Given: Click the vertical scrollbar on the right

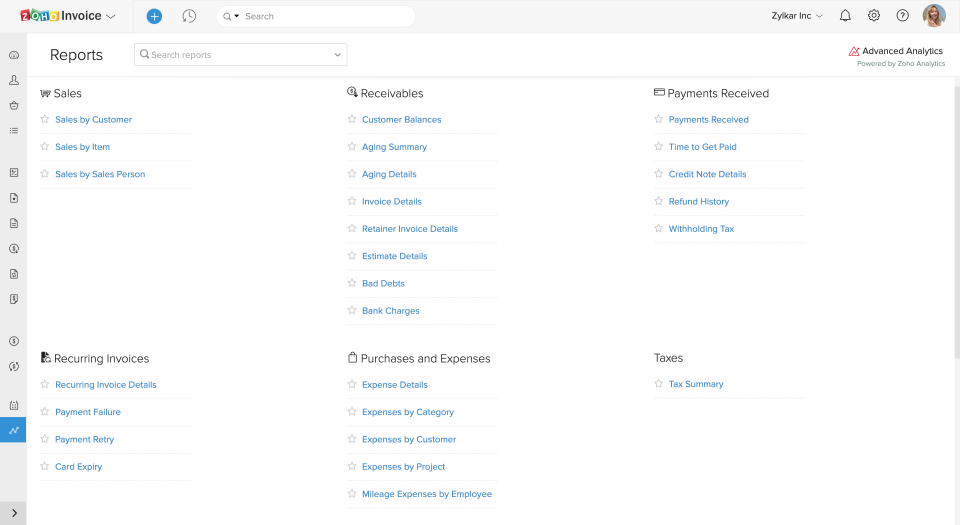Looking at the screenshot, I should [955, 220].
